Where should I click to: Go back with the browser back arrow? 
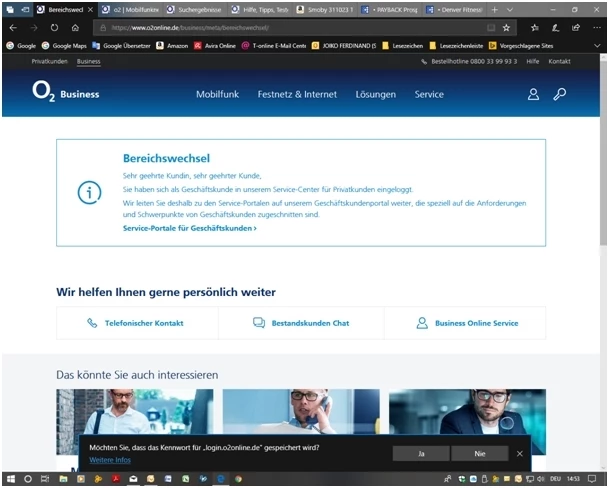pyautogui.click(x=13, y=28)
